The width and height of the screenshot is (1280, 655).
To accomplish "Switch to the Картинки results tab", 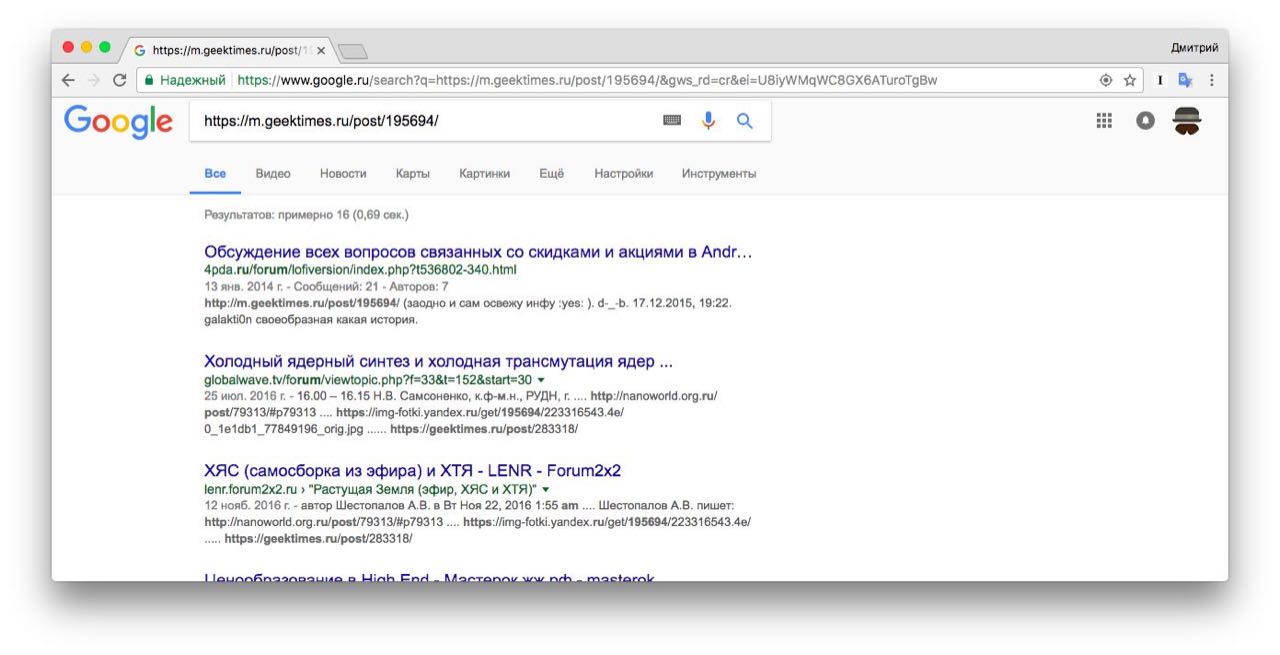I will 485,173.
